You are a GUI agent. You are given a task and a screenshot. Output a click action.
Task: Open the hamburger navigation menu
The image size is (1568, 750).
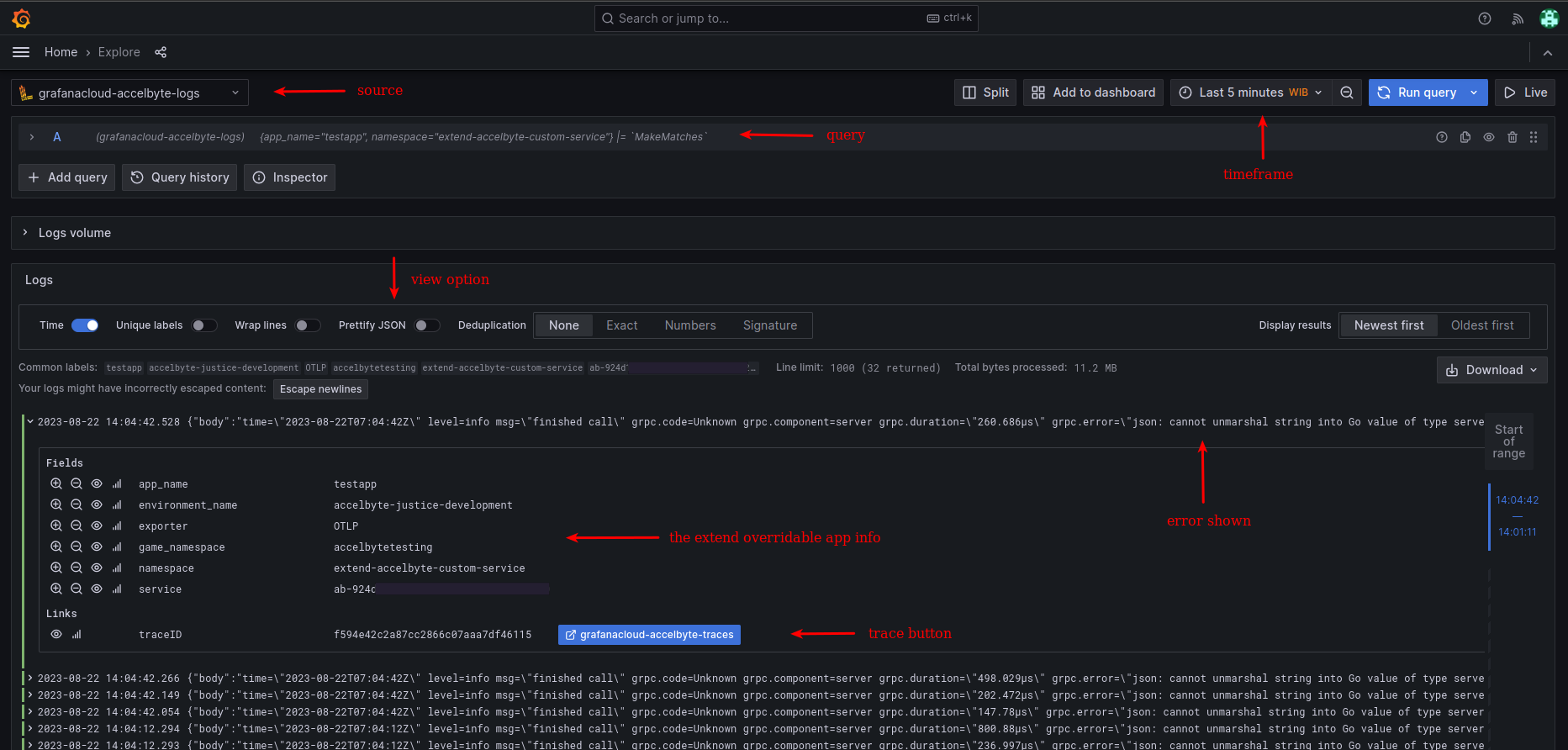click(x=21, y=52)
